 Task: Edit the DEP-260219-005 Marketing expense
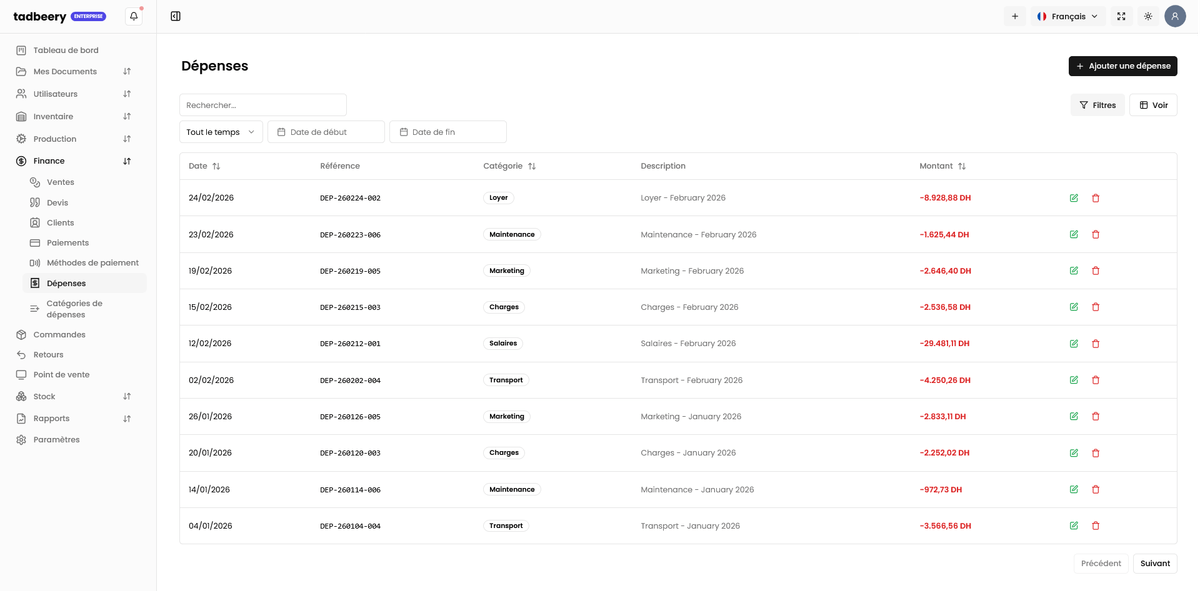[x=1074, y=271]
